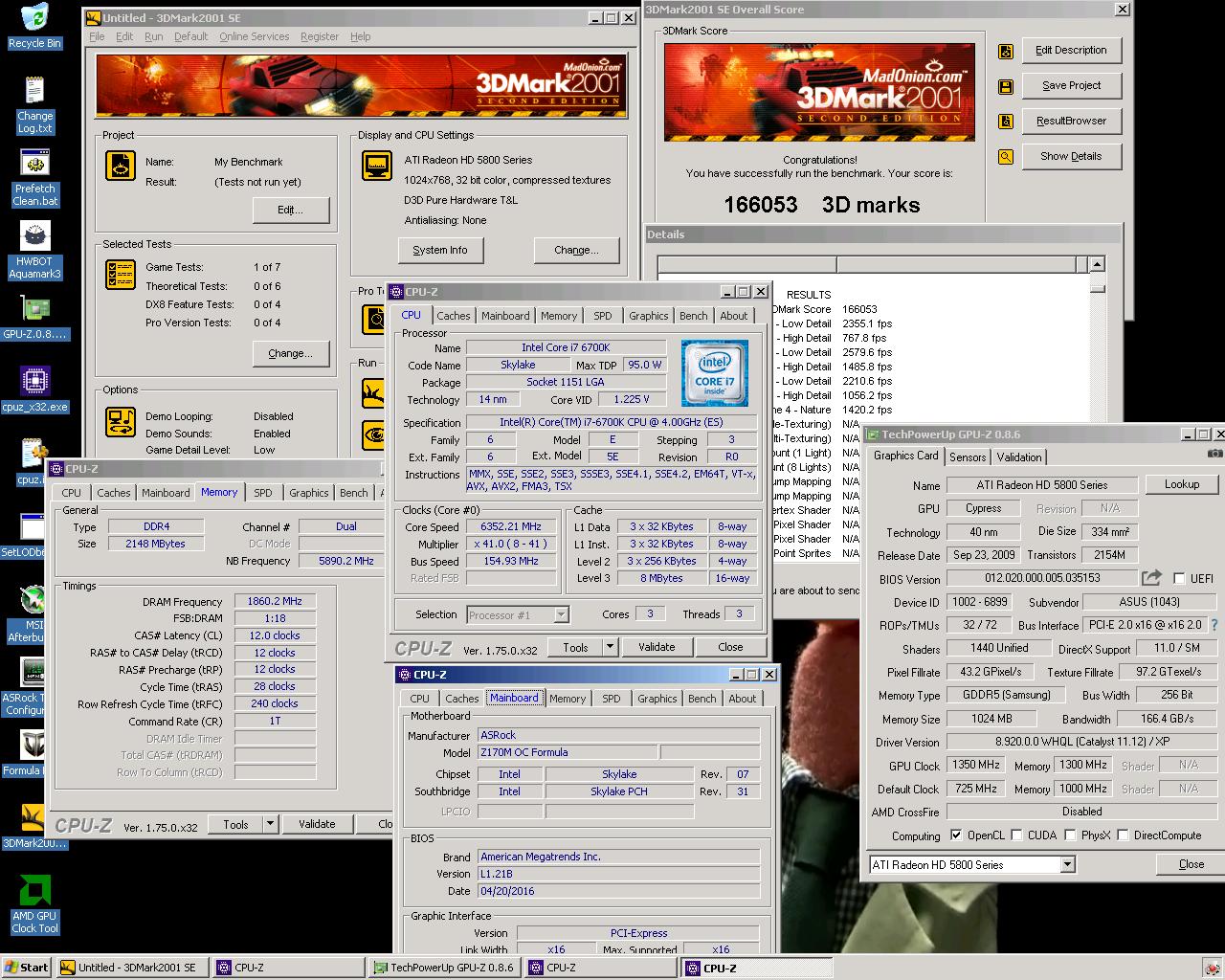
Task: Toggle the PhysX checkbox in GPU-Z
Action: click(x=1069, y=835)
